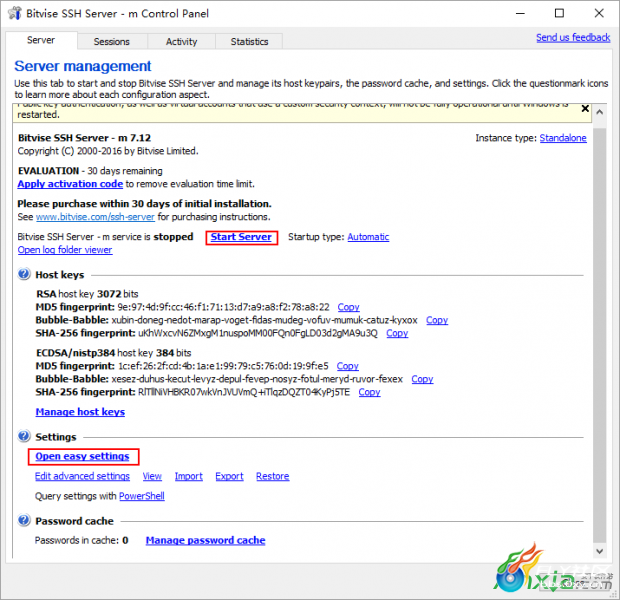Image resolution: width=620 pixels, height=600 pixels.
Task: Click 'EVALUATION - 30 days remaining' text
Action: click(x=90, y=171)
